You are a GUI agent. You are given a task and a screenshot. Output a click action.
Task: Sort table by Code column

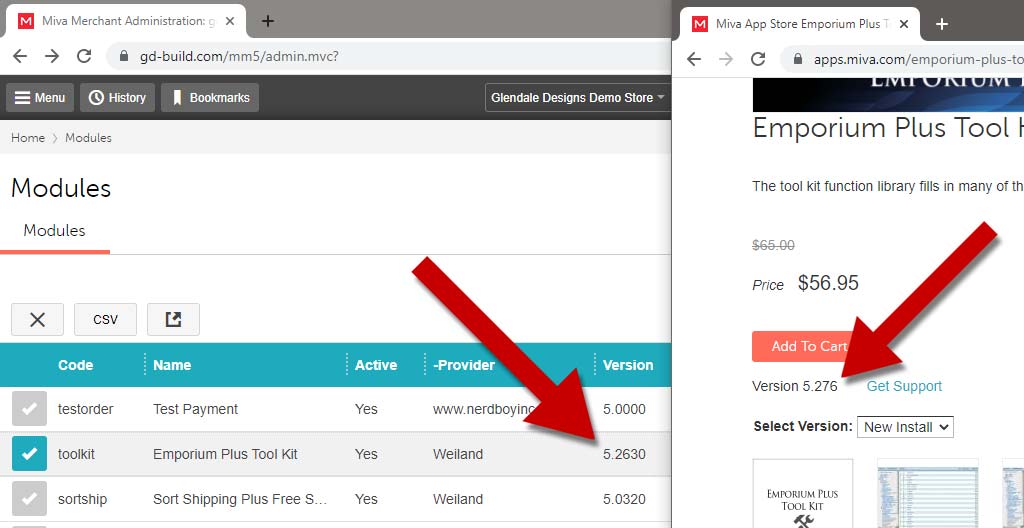(x=76, y=365)
